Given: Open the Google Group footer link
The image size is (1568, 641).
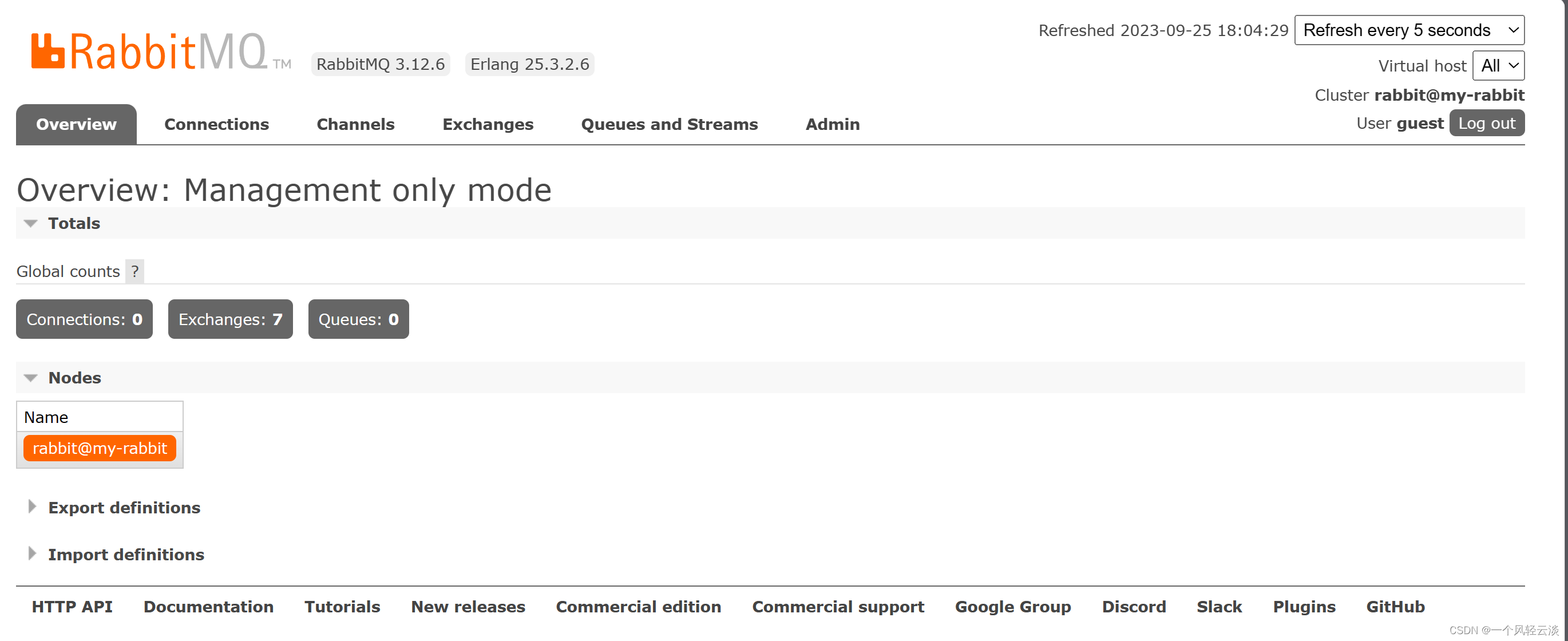Looking at the screenshot, I should pyautogui.click(x=1012, y=606).
